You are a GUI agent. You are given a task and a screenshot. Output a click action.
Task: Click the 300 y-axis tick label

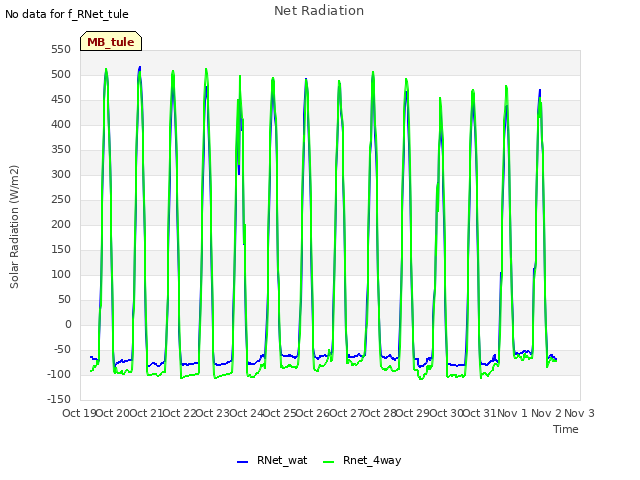61,175
